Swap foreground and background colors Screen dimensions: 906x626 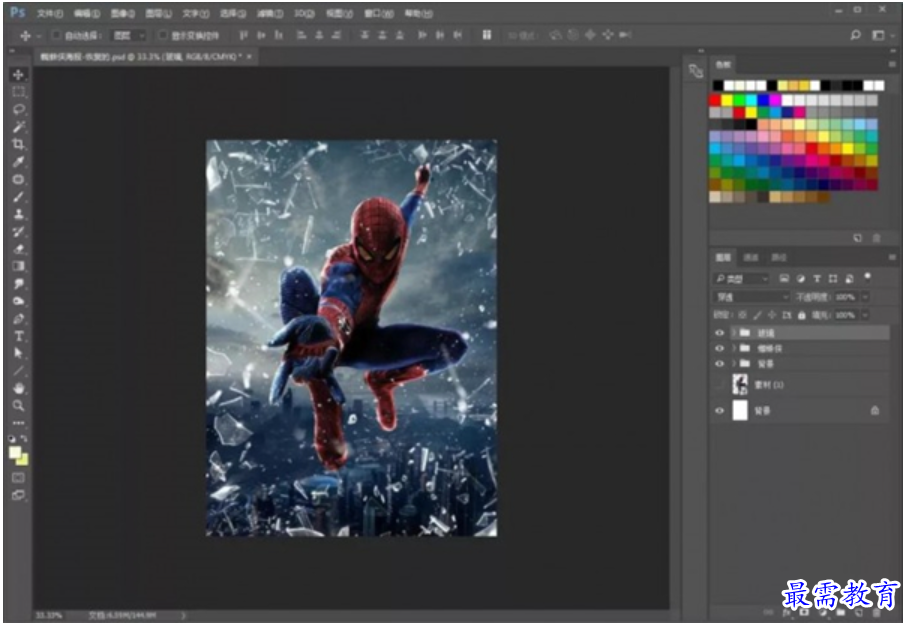click(24, 439)
